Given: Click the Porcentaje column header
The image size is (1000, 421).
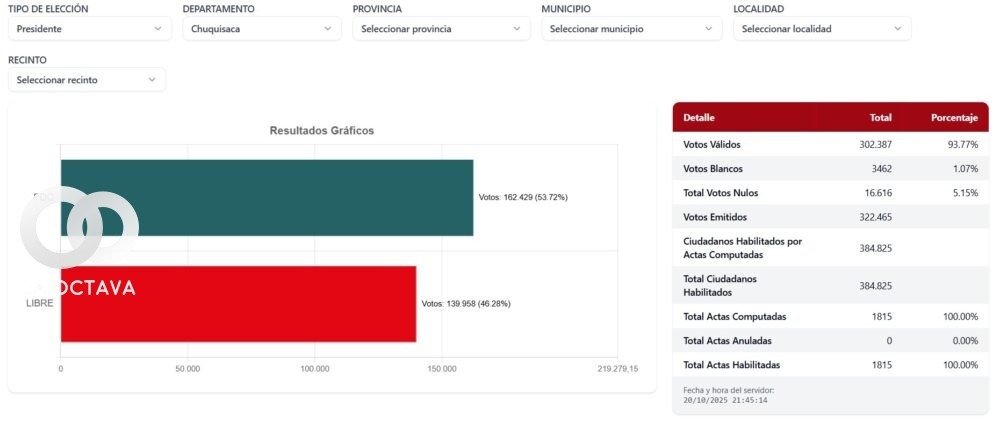Looking at the screenshot, I should click(x=953, y=118).
